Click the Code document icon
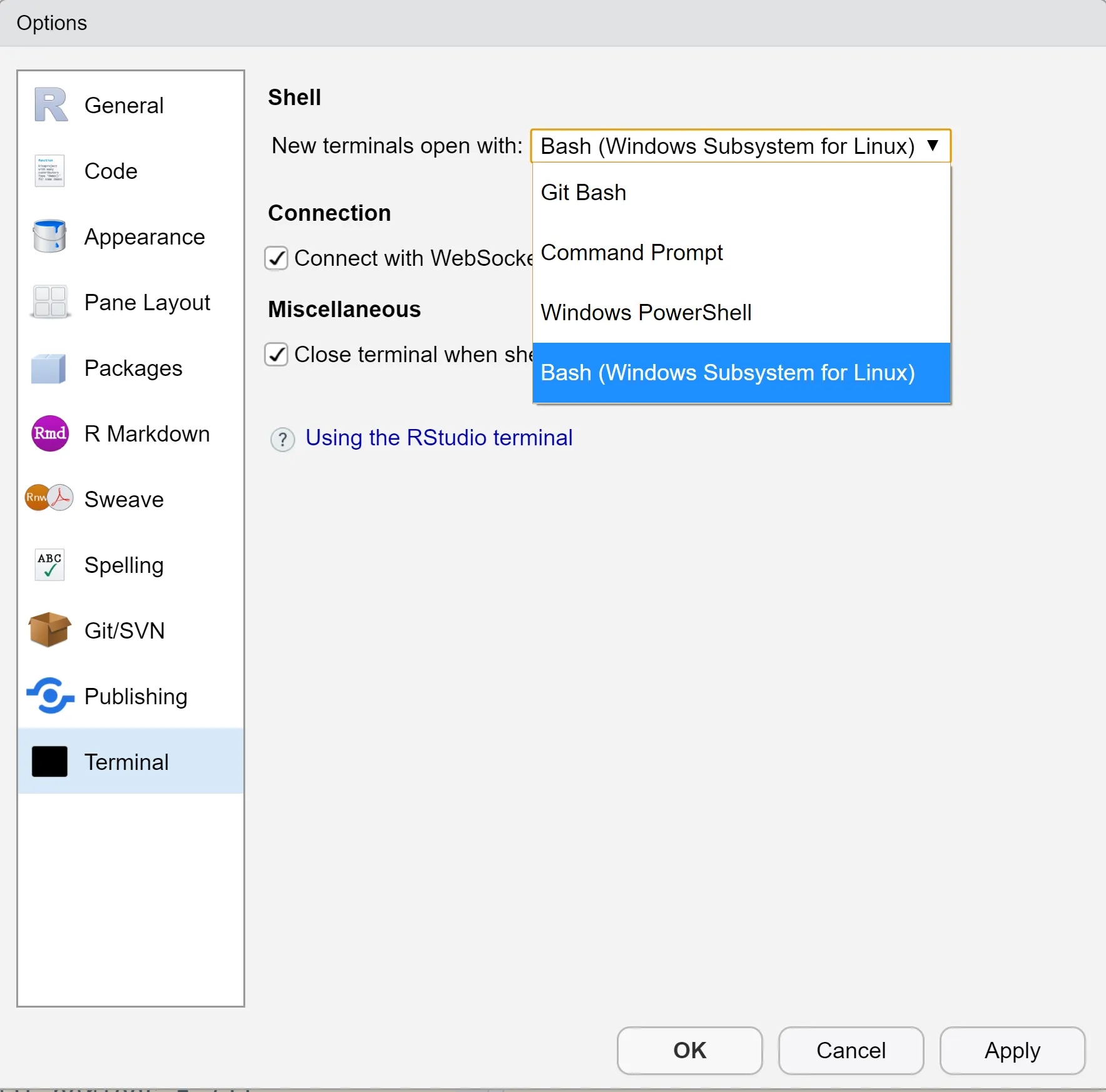Viewport: 1106px width, 1092px height. 49,171
